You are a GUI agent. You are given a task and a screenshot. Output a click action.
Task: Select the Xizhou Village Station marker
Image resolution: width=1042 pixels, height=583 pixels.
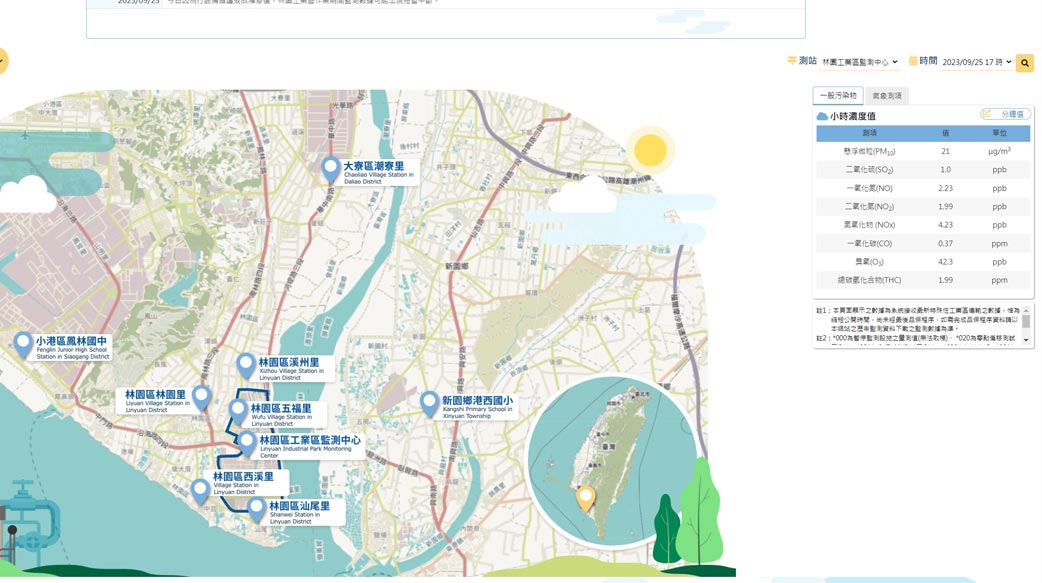point(246,365)
